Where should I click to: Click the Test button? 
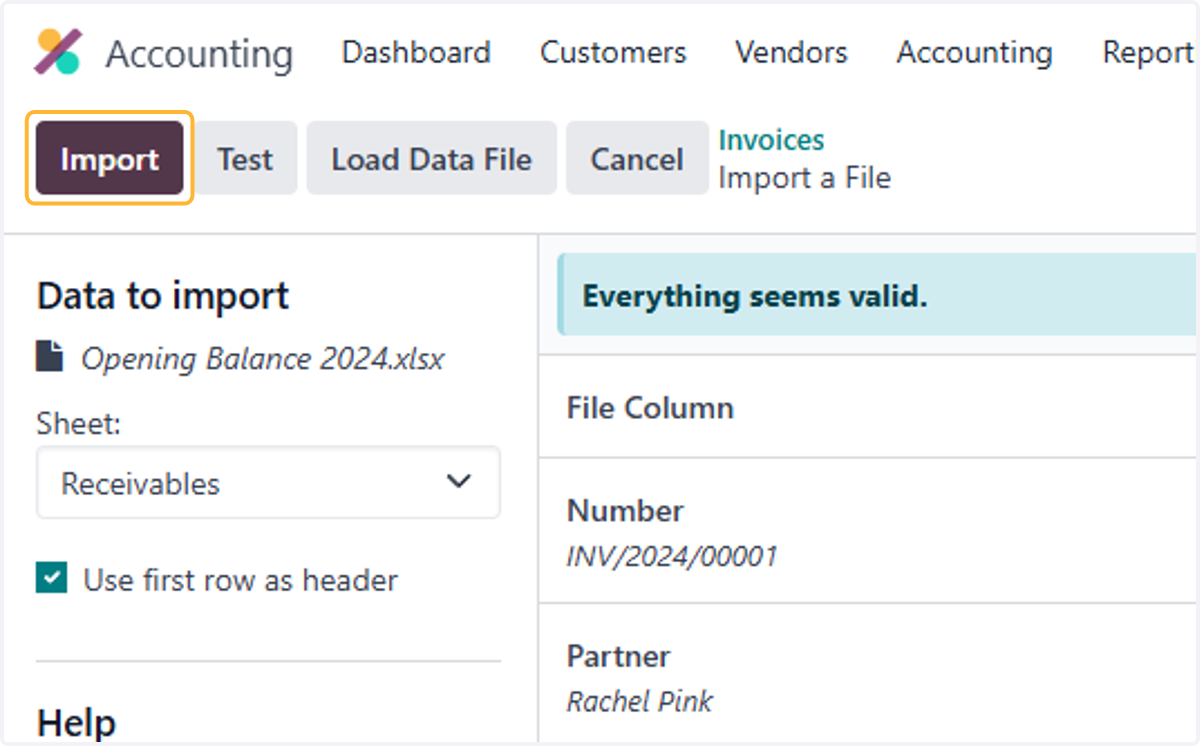(x=245, y=159)
